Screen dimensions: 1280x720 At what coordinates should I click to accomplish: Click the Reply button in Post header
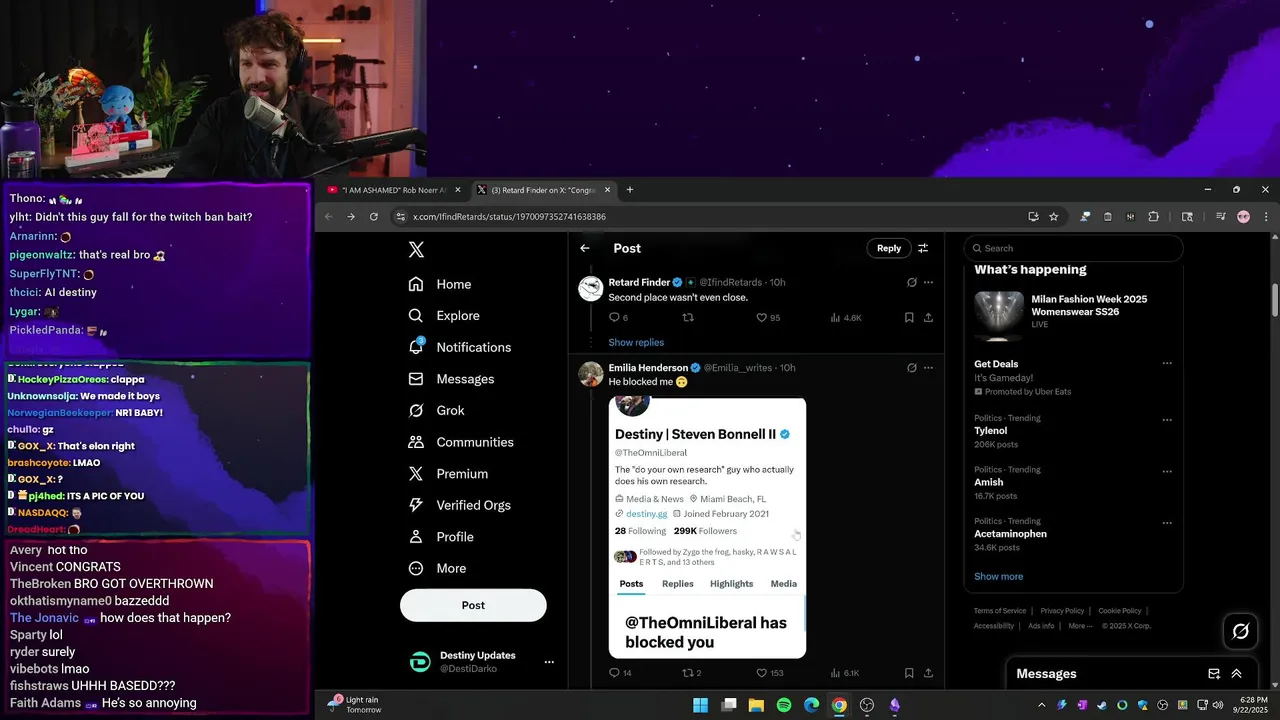[x=889, y=248]
